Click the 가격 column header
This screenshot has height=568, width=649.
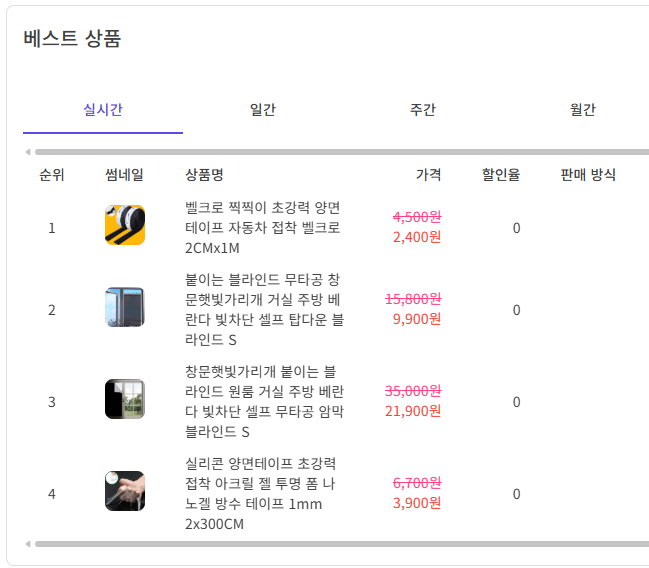[x=428, y=174]
